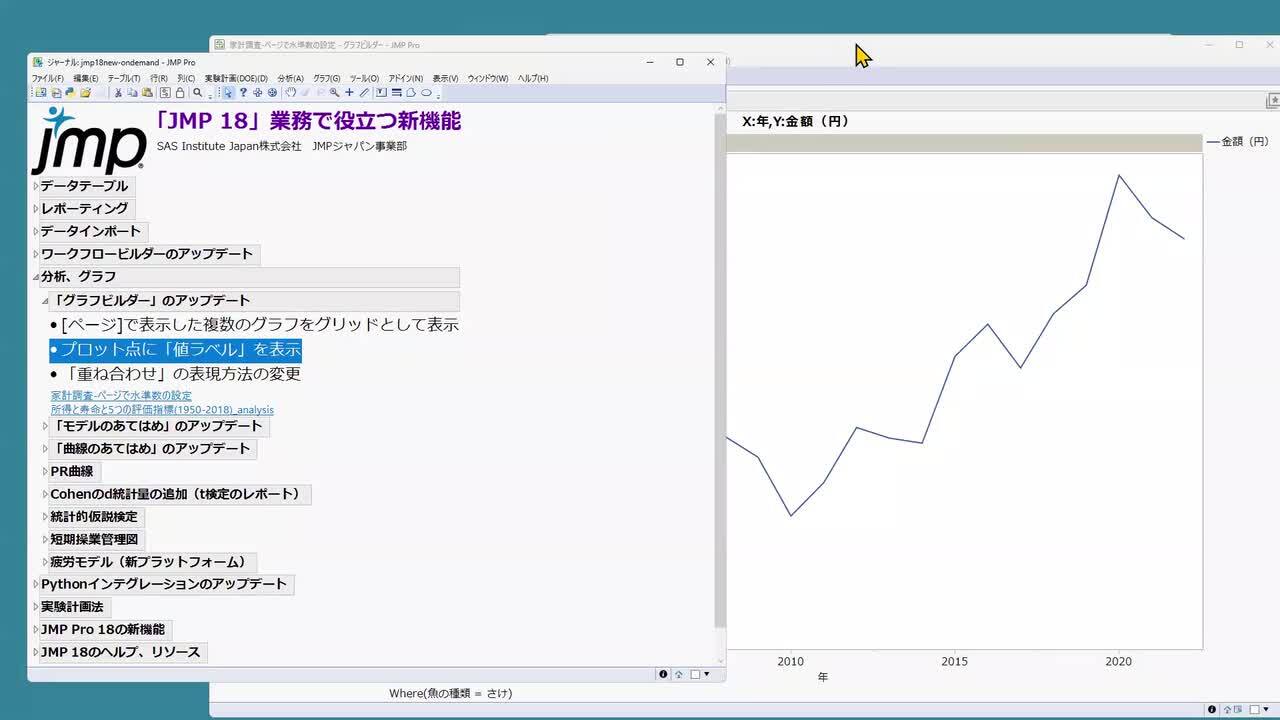Image resolution: width=1280 pixels, height=720 pixels.
Task: Select the Scroller tool
Action: [x=272, y=92]
